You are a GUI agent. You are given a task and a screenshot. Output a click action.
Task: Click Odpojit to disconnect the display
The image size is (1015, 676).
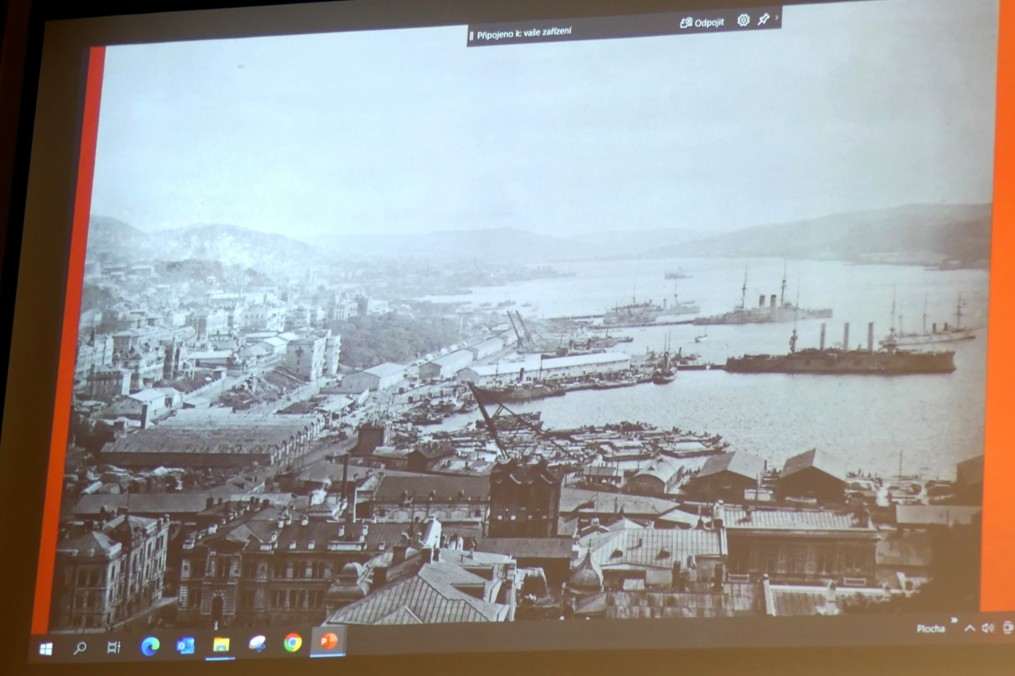[x=702, y=23]
